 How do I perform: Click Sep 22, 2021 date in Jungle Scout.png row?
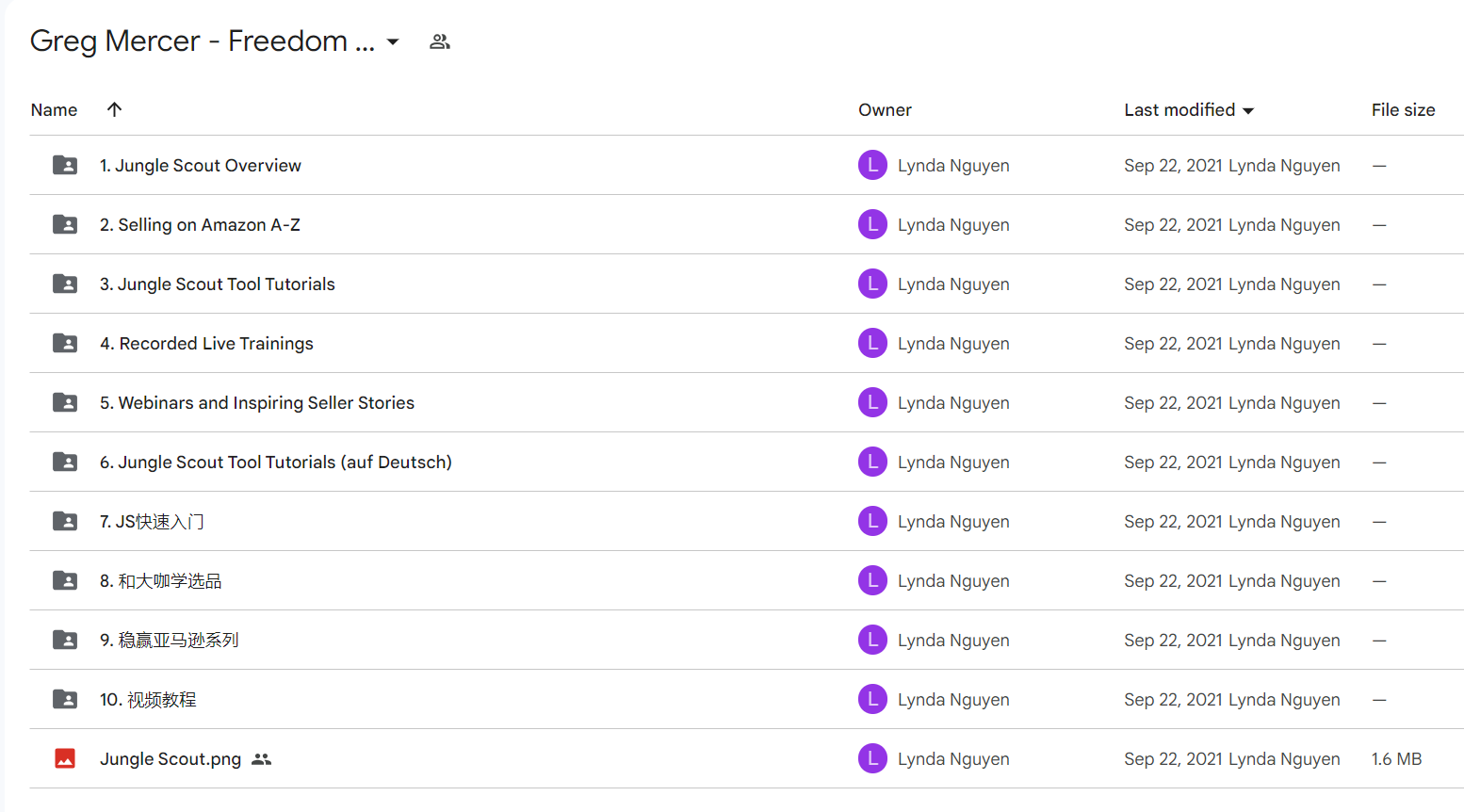(1173, 759)
